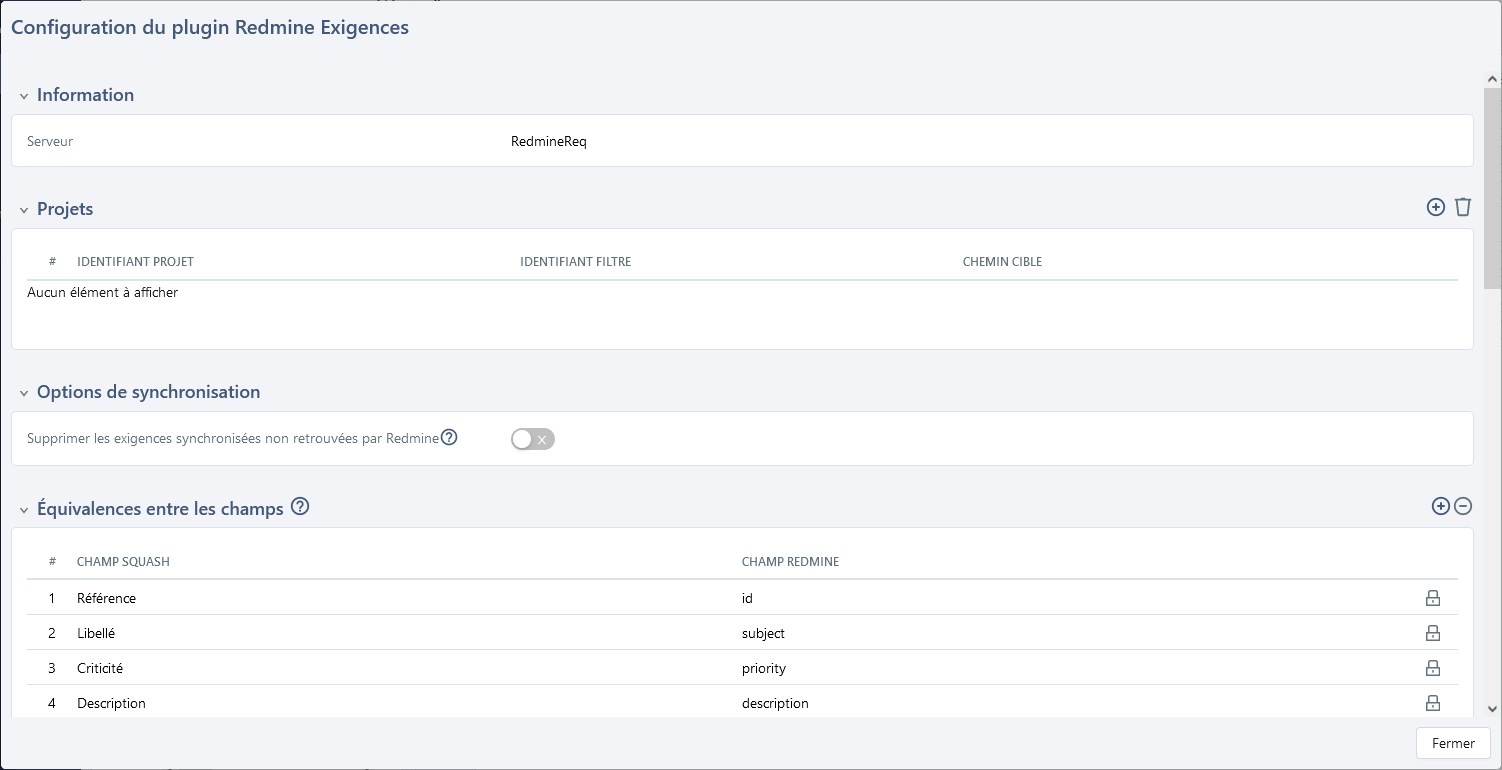Viewport: 1502px width, 770px height.
Task: Add a new project with the plus icon
Action: click(x=1436, y=207)
